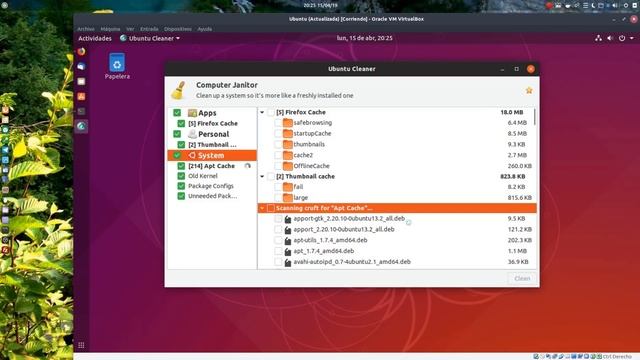Screen dimensions: 640x360
Task: Click the Personal category user icon
Action: tap(192, 134)
